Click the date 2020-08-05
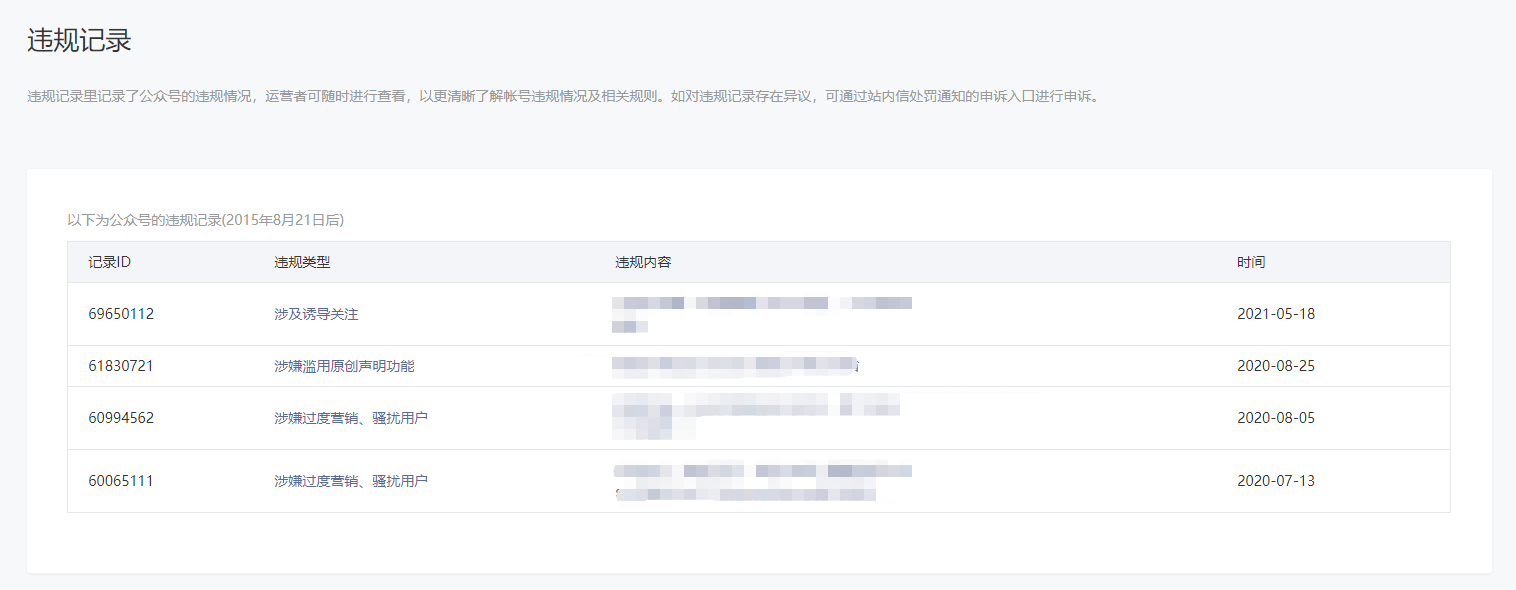The image size is (1516, 590). (x=1276, y=418)
